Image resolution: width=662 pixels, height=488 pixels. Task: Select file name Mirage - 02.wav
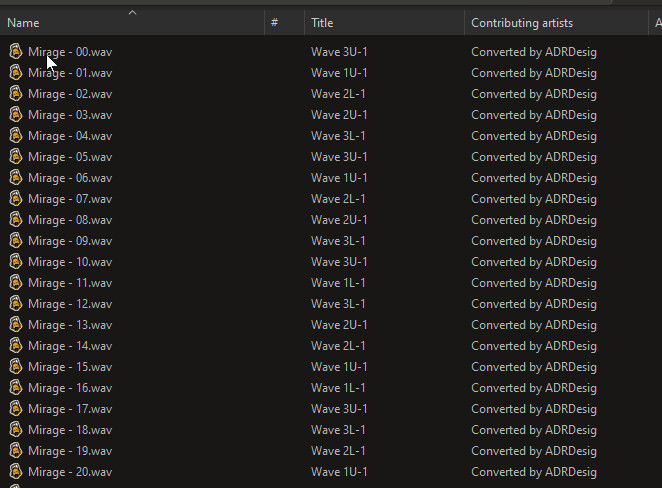(x=70, y=94)
